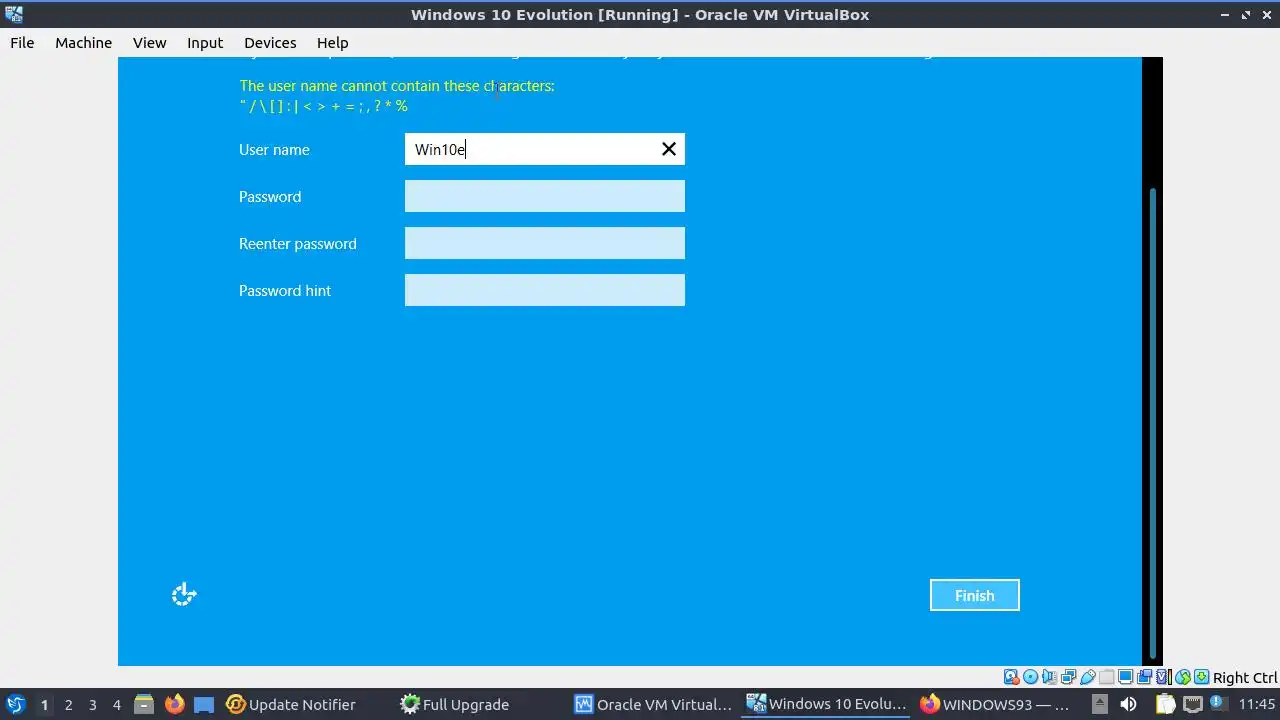The height and width of the screenshot is (720, 1280).
Task: Click the Password field
Action: (544, 196)
